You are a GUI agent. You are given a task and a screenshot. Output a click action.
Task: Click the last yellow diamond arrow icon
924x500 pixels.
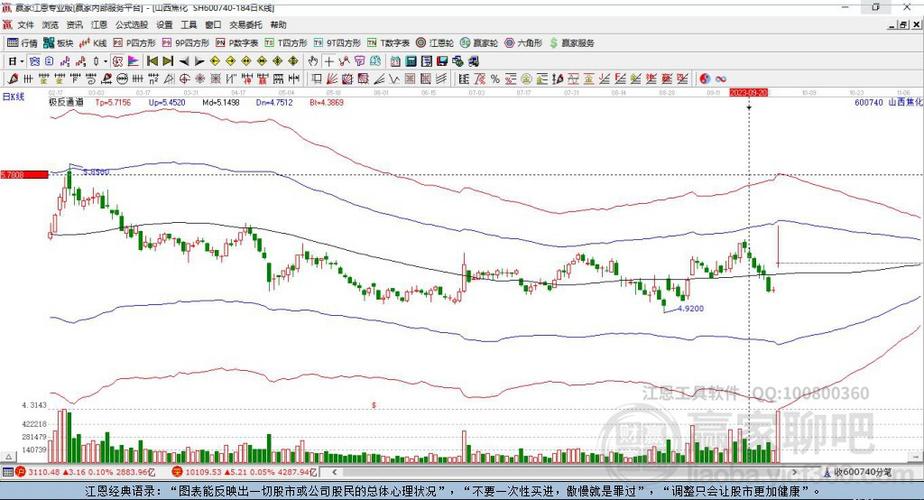[x=293, y=61]
